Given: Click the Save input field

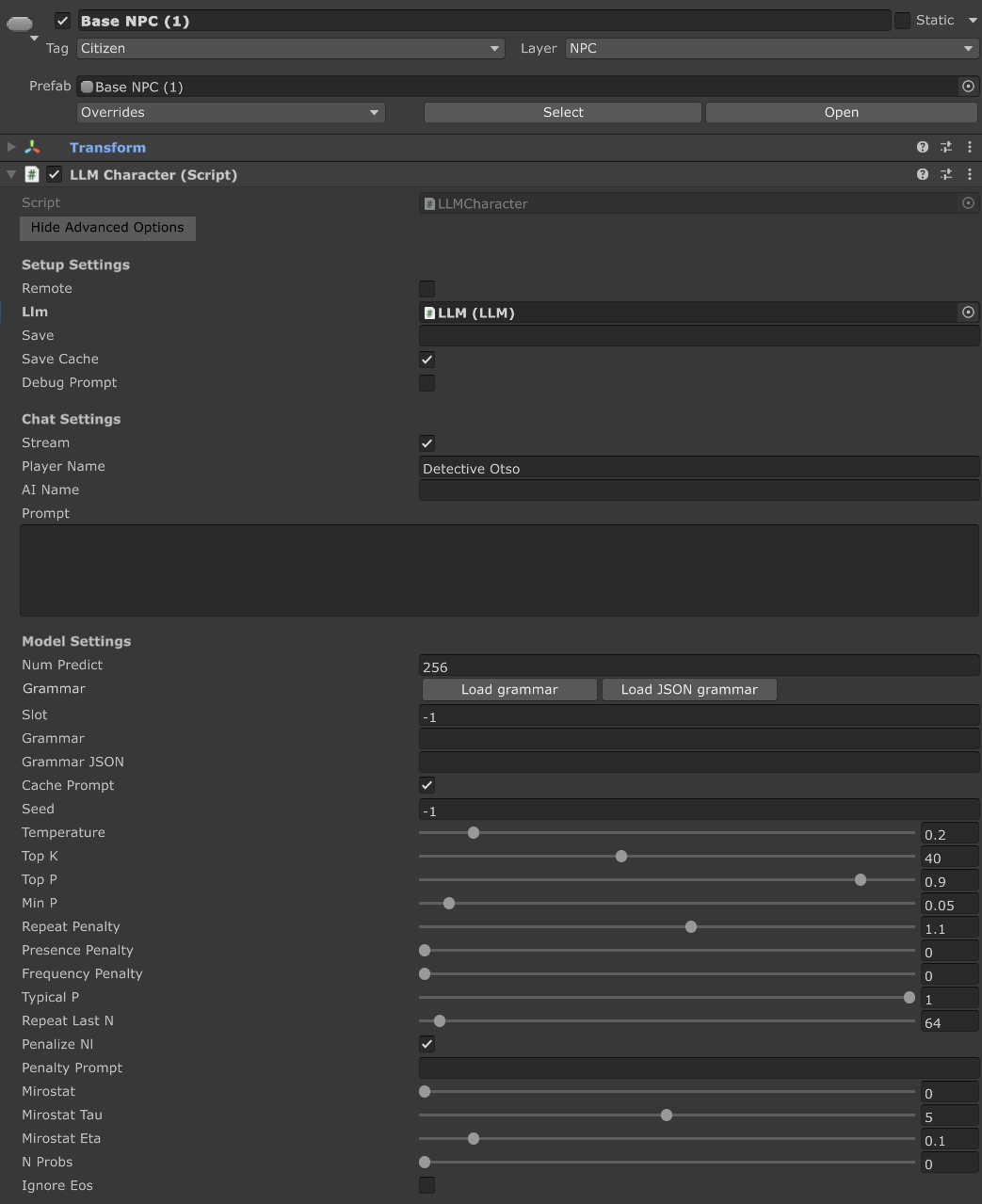Looking at the screenshot, I should 699,336.
